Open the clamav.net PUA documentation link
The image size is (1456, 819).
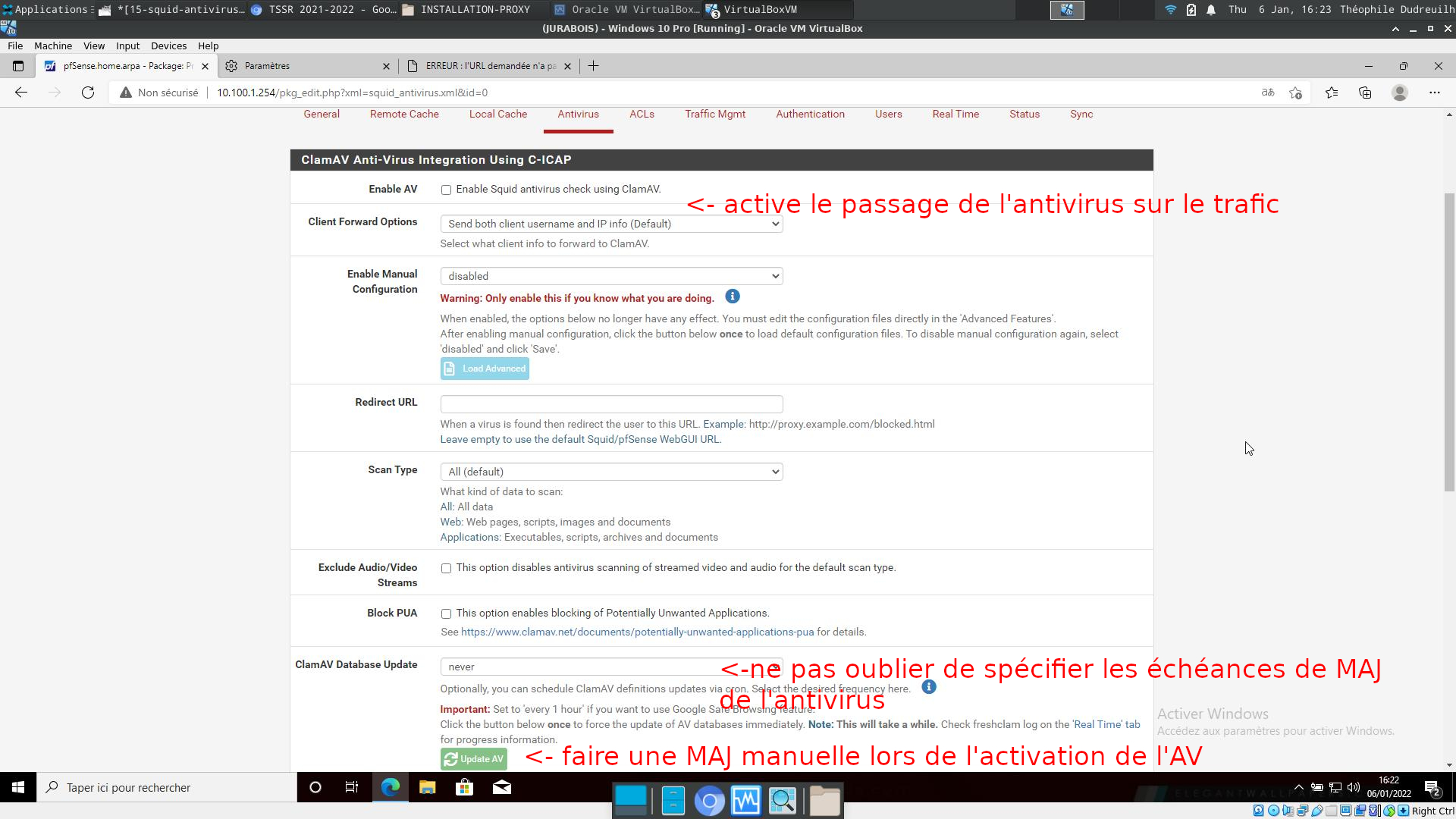[x=637, y=632]
